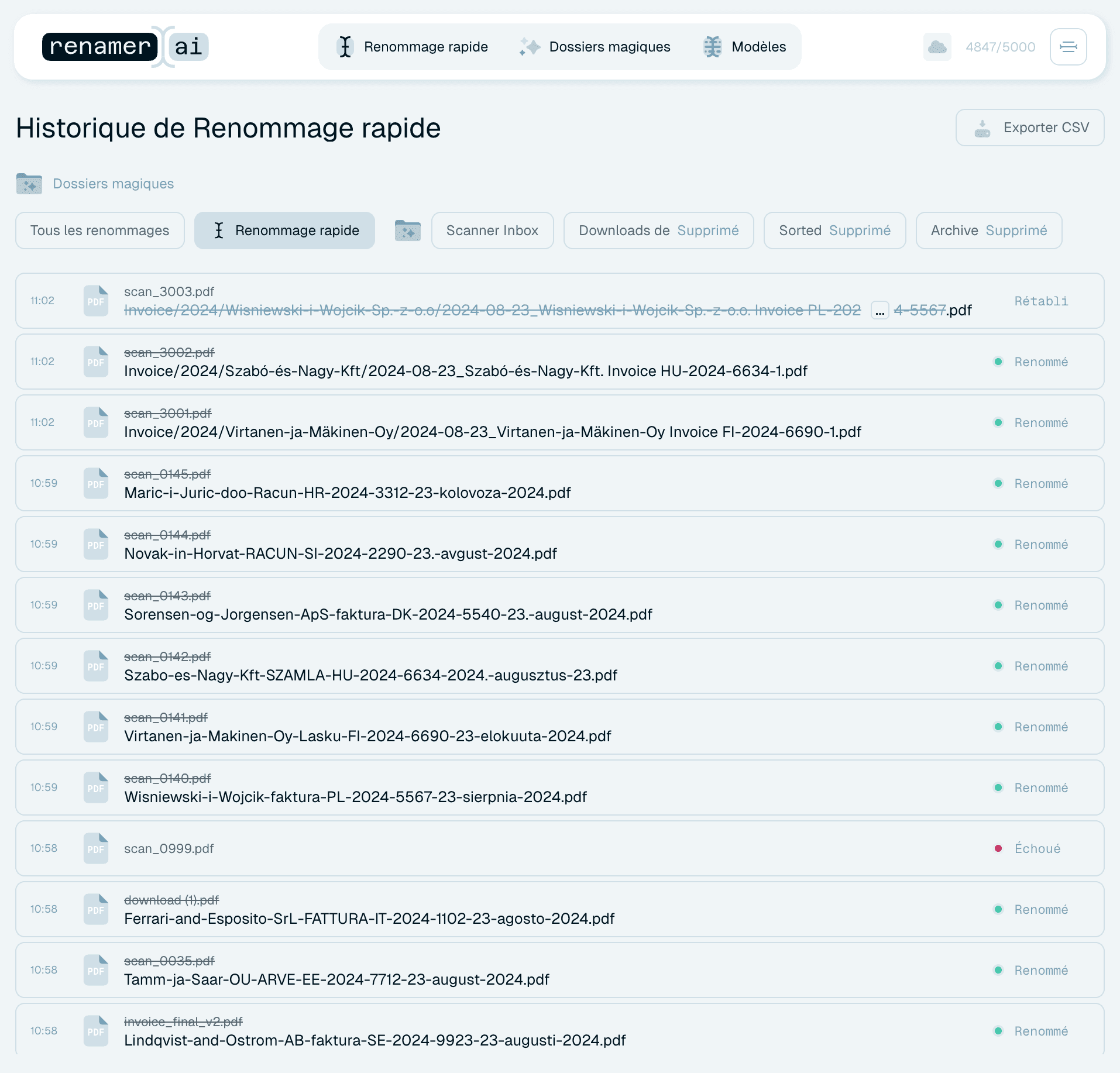Click the magic folder icon beside Dossiers magiques link
The width and height of the screenshot is (1120, 1073).
[29, 184]
